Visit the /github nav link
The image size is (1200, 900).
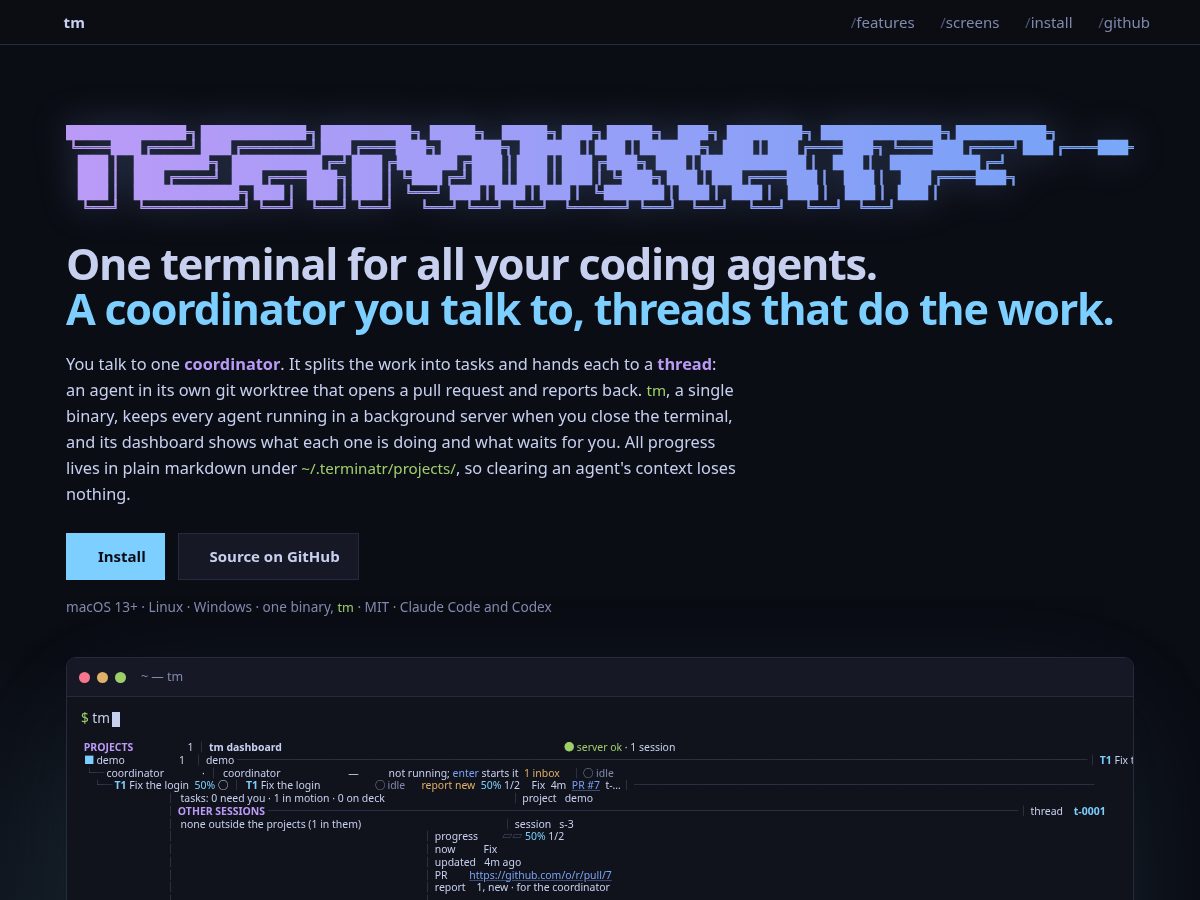coord(1124,22)
